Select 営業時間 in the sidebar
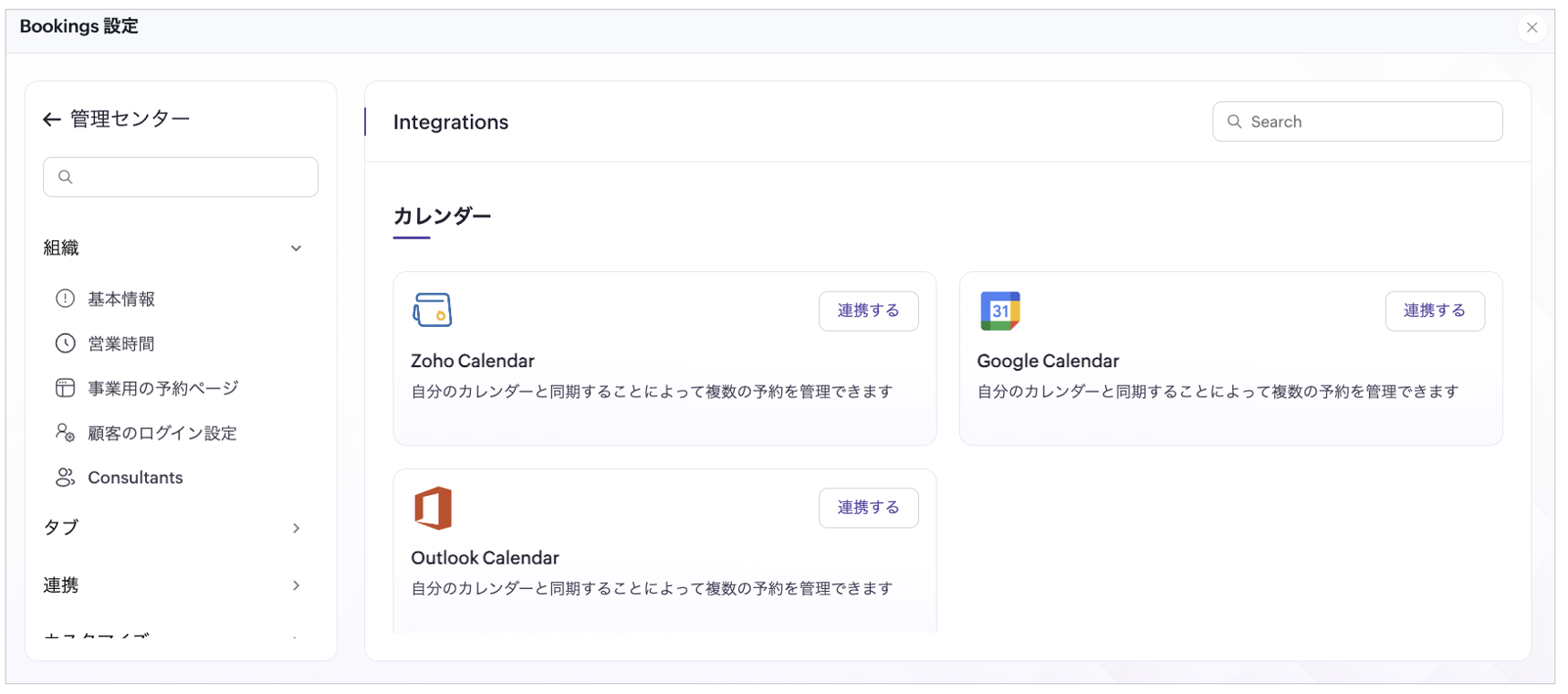The height and width of the screenshot is (694, 1568). click(x=121, y=343)
